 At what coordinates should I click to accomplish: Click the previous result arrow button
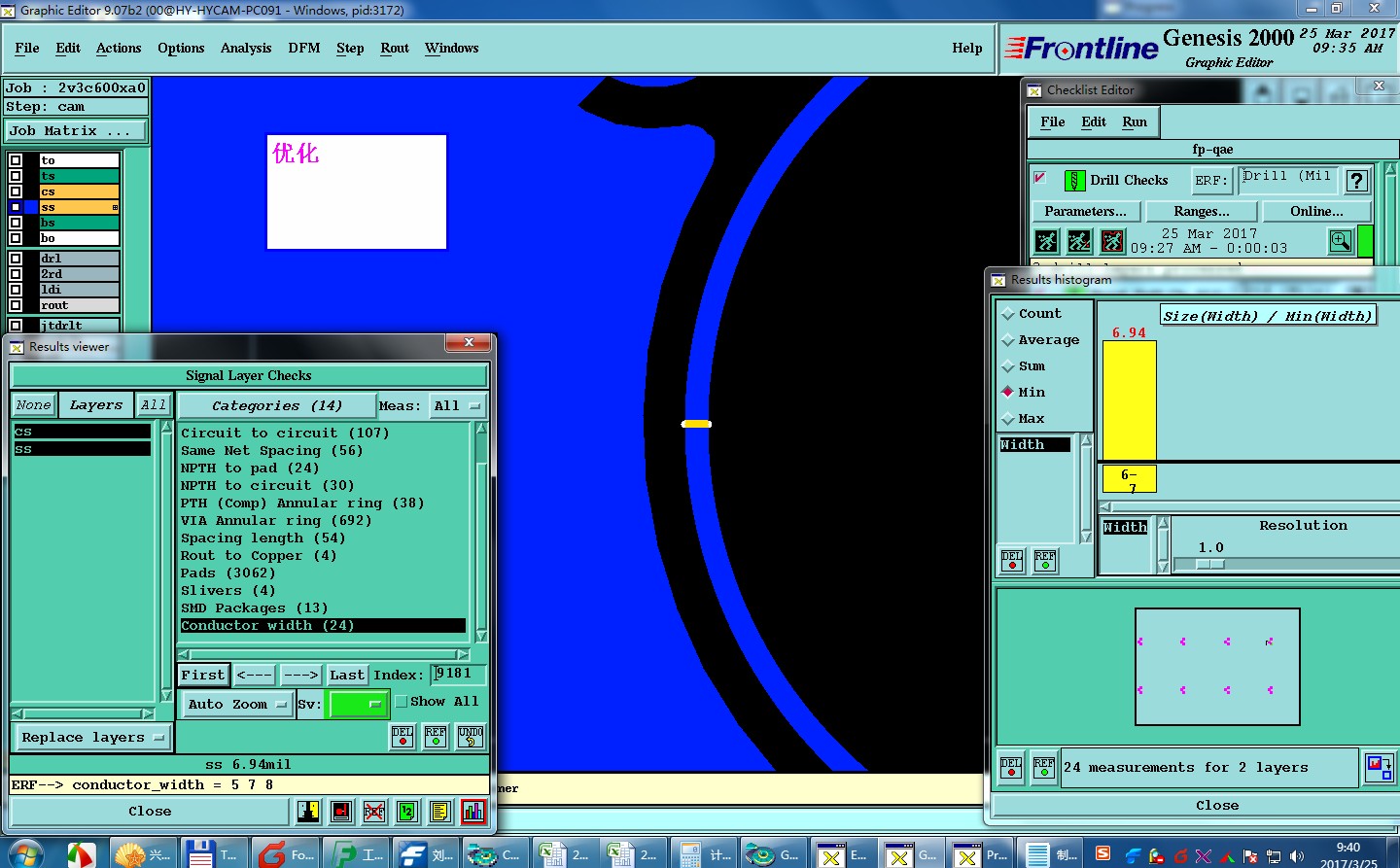255,675
